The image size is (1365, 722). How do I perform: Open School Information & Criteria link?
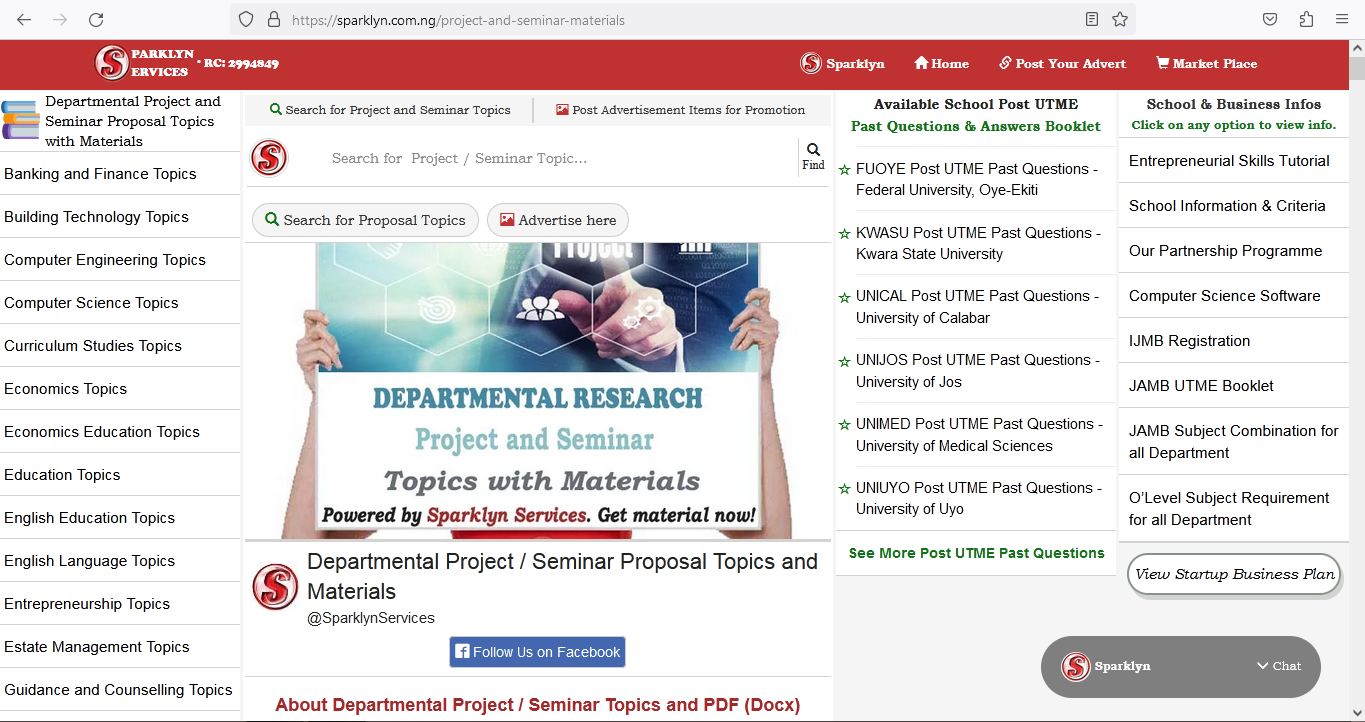[x=1227, y=206]
